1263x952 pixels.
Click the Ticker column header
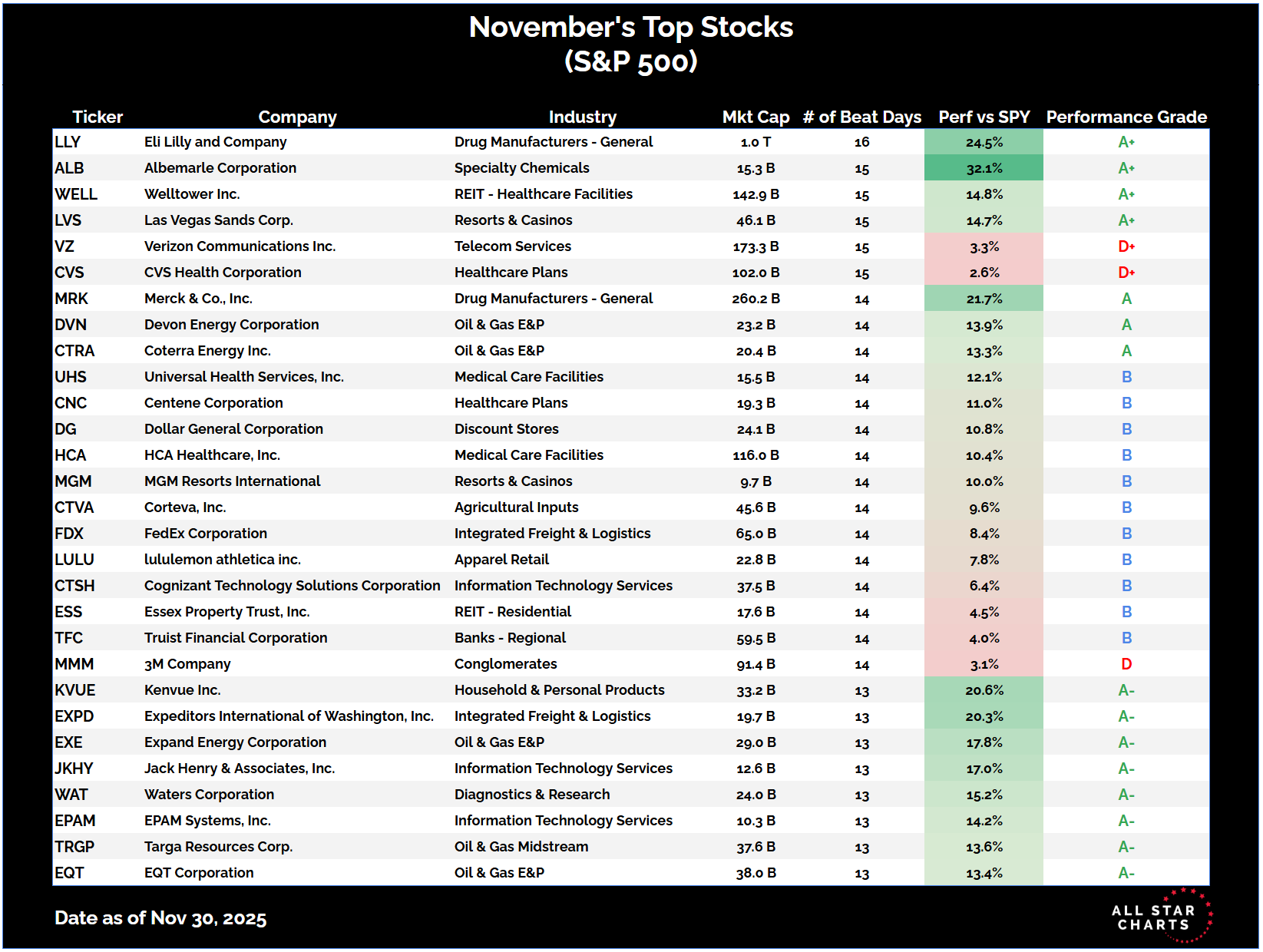(98, 117)
